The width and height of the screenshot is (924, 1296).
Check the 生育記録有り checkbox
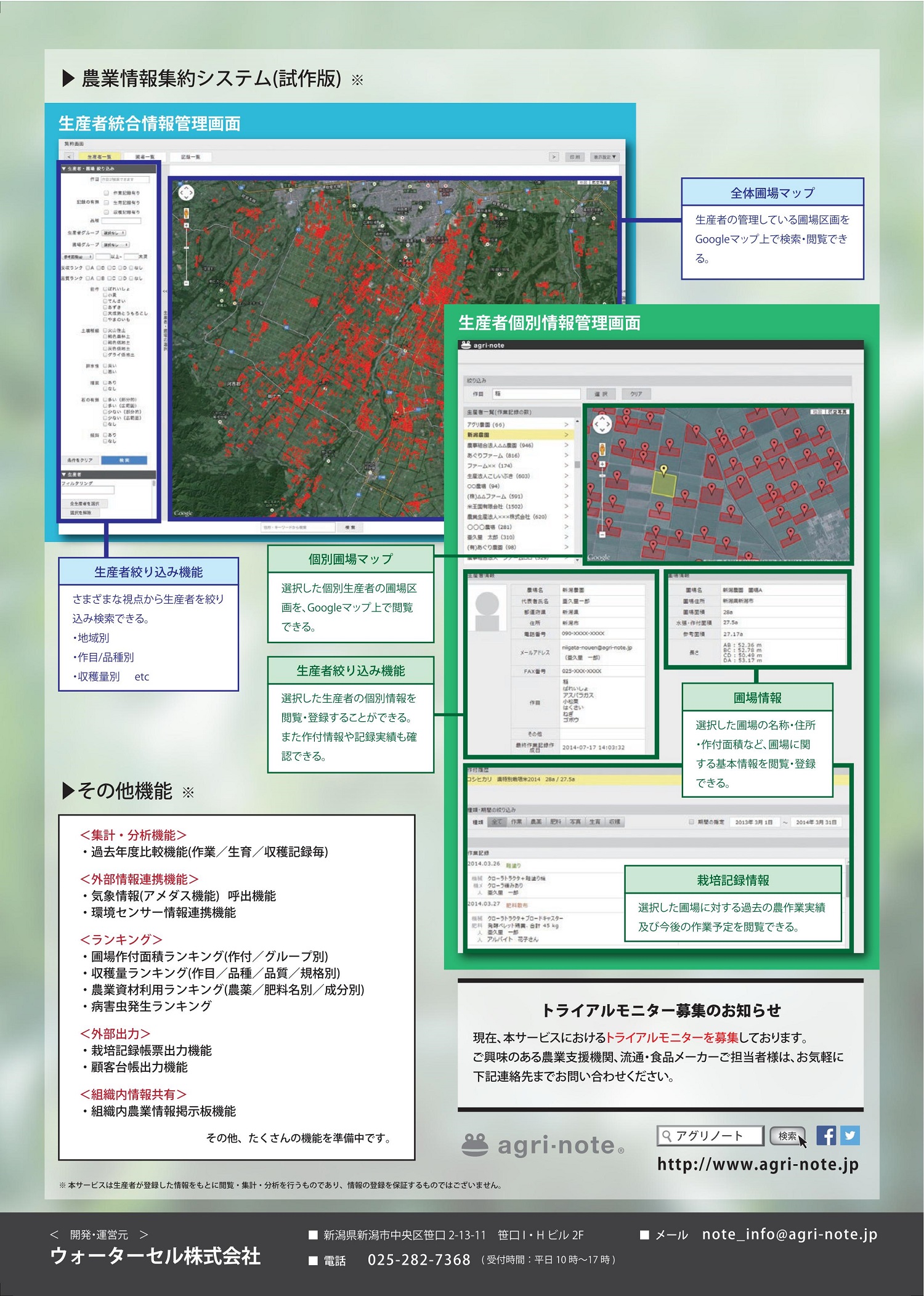click(107, 202)
